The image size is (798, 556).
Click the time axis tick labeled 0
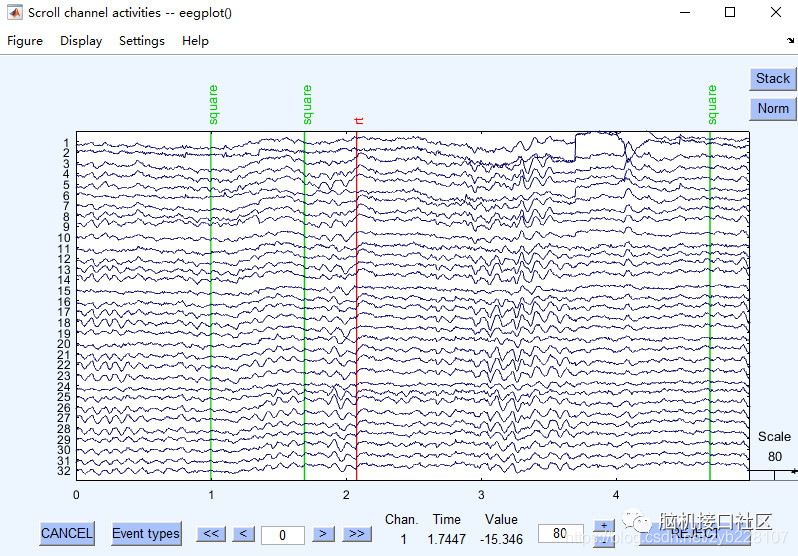coord(76,495)
